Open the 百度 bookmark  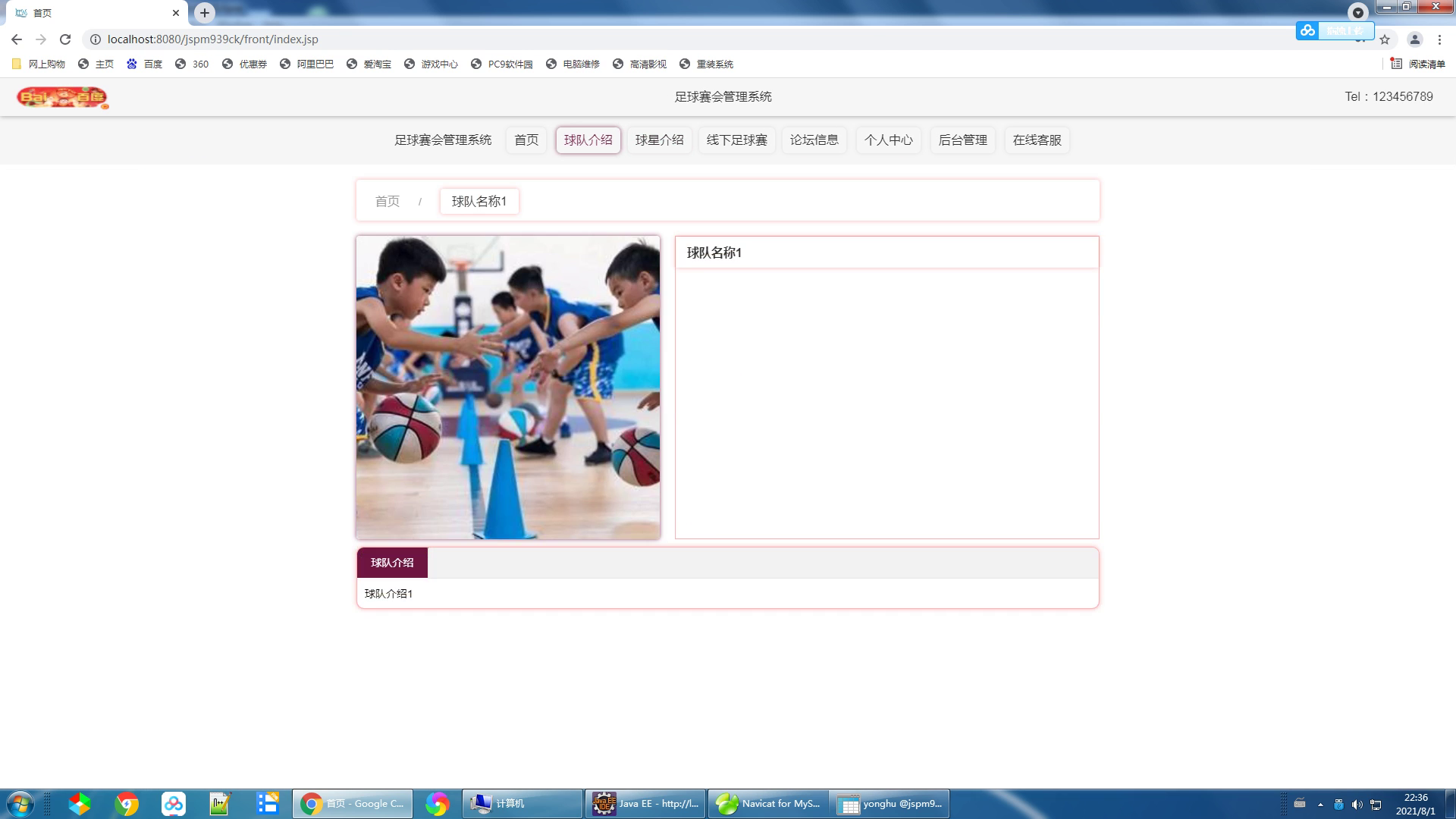pyautogui.click(x=144, y=64)
